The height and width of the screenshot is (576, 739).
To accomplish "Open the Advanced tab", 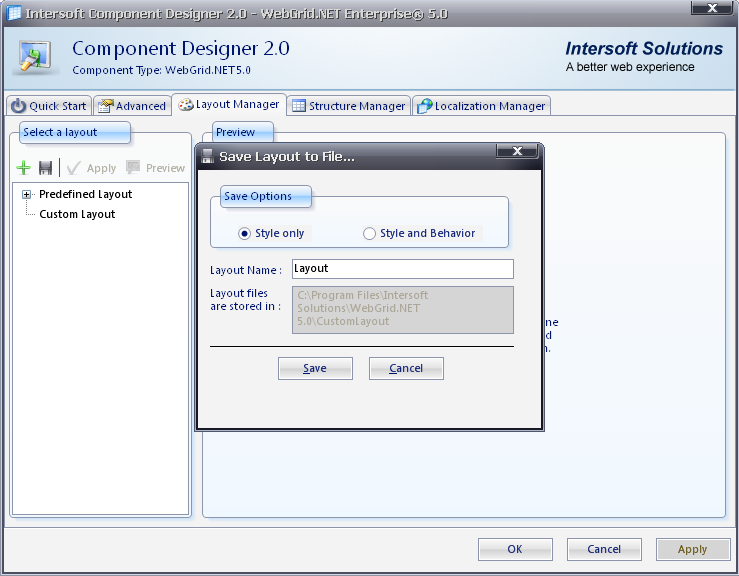I will tap(131, 106).
